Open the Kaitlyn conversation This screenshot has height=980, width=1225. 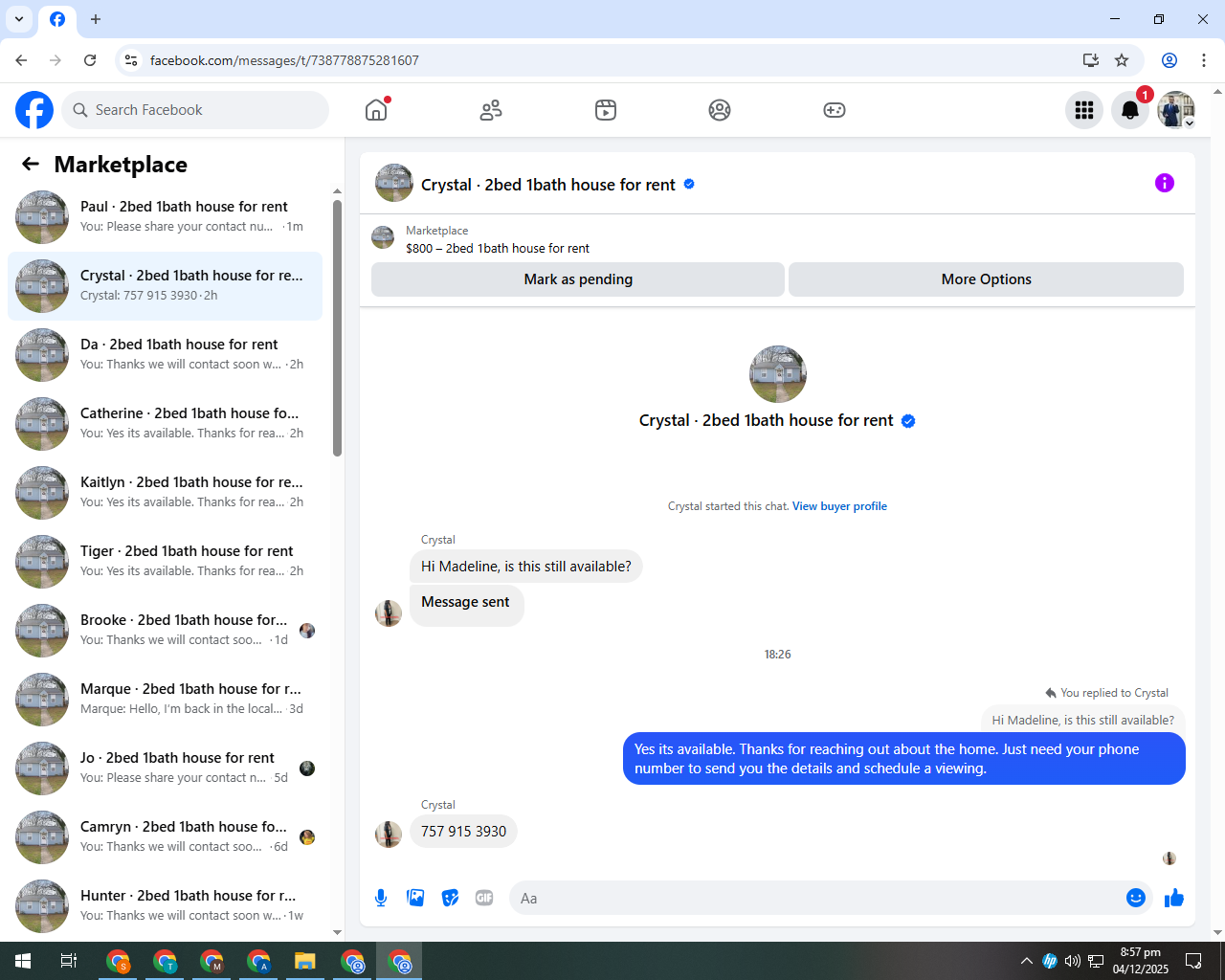click(x=166, y=493)
